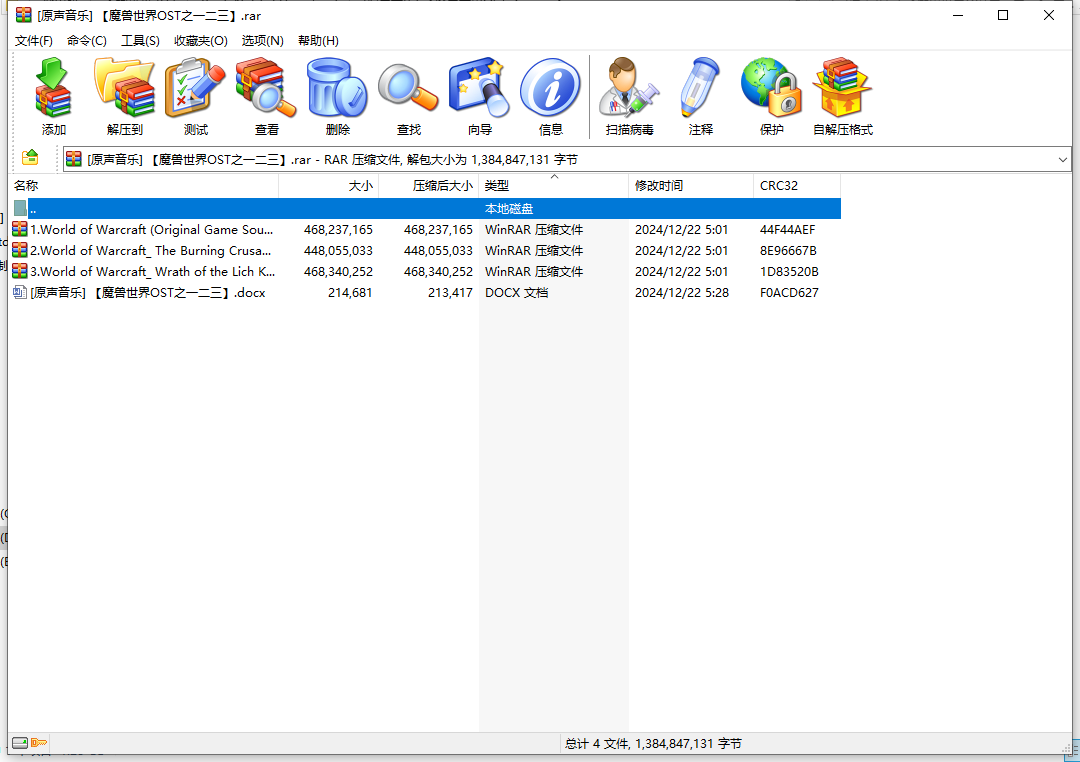Click the 1.World of Warcraft rar file icon
This screenshot has width=1080, height=762.
tap(20, 229)
